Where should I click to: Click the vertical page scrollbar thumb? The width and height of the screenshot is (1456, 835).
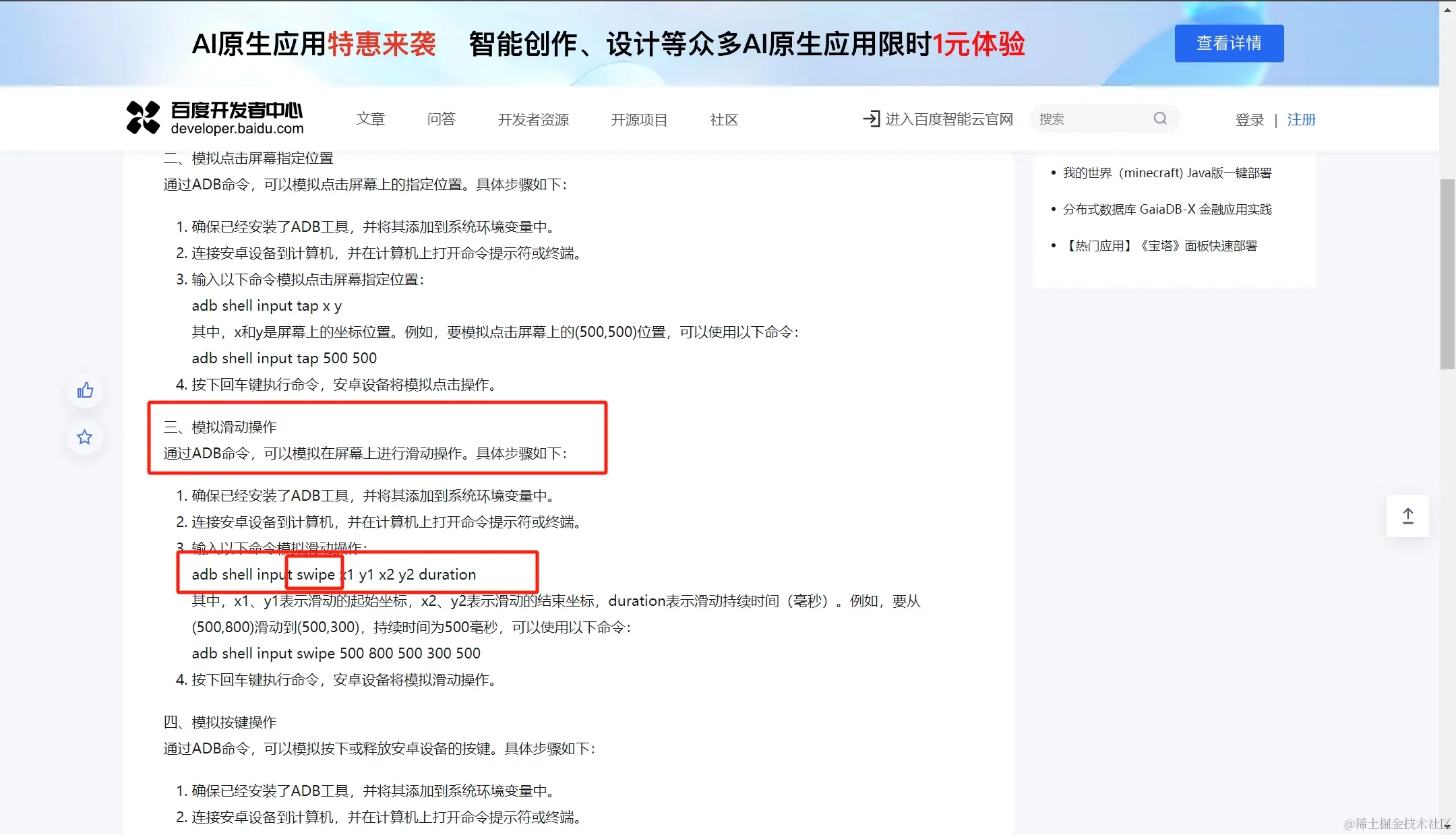pyautogui.click(x=1447, y=273)
